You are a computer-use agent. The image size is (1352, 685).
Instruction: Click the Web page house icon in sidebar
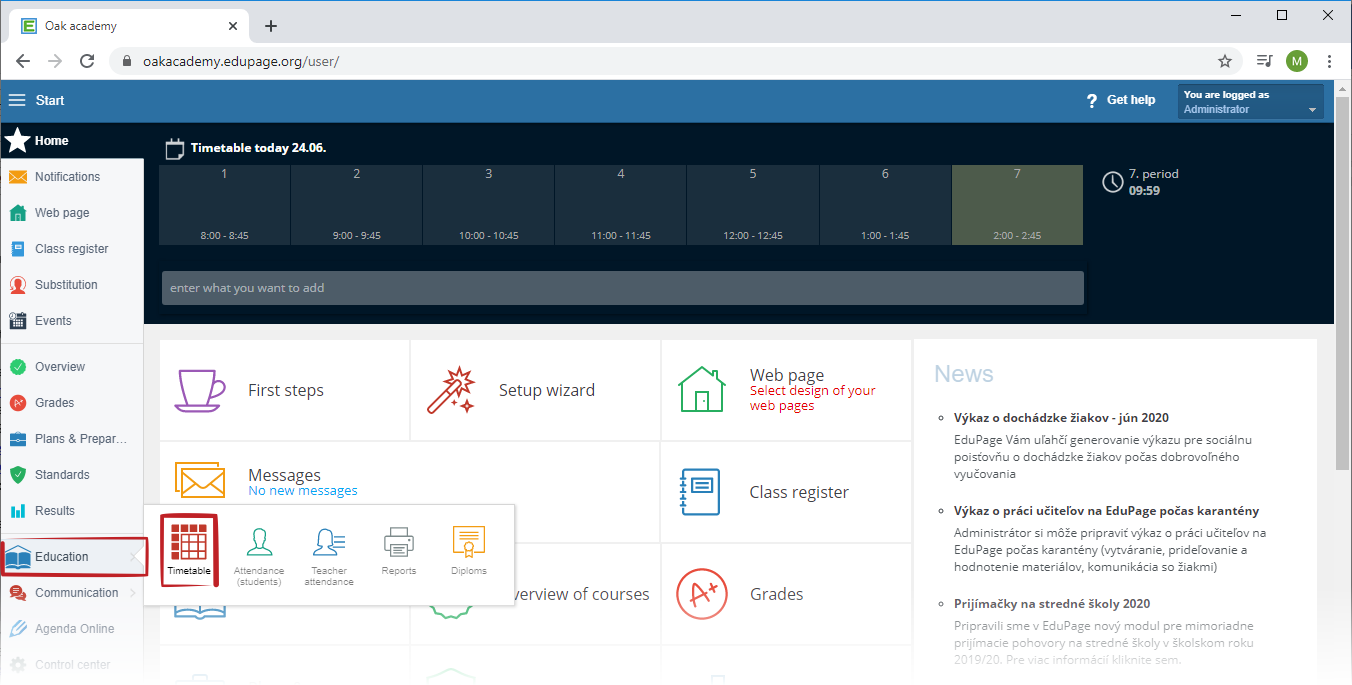tap(18, 213)
